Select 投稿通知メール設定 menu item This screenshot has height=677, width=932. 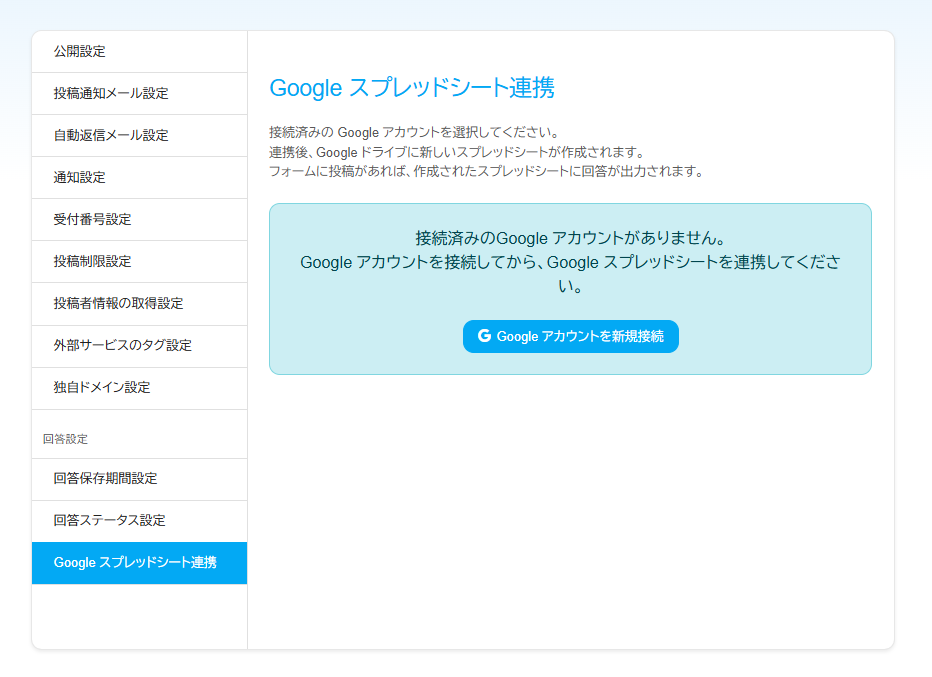click(x=139, y=93)
